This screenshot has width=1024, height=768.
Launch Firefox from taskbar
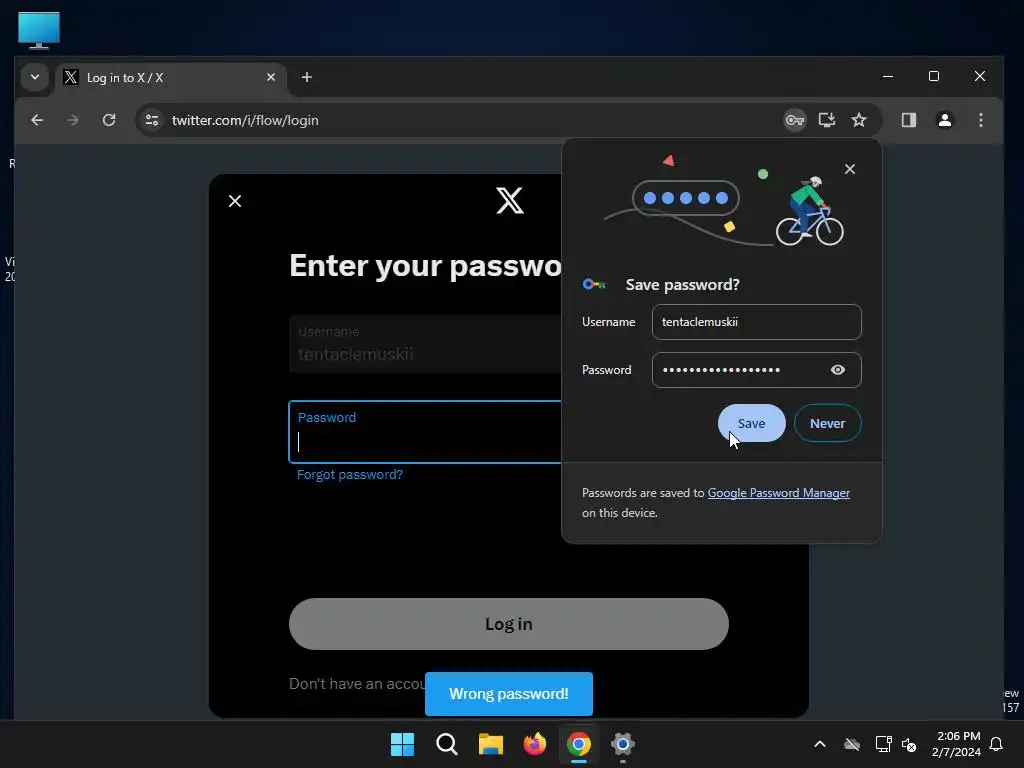pyautogui.click(x=535, y=744)
